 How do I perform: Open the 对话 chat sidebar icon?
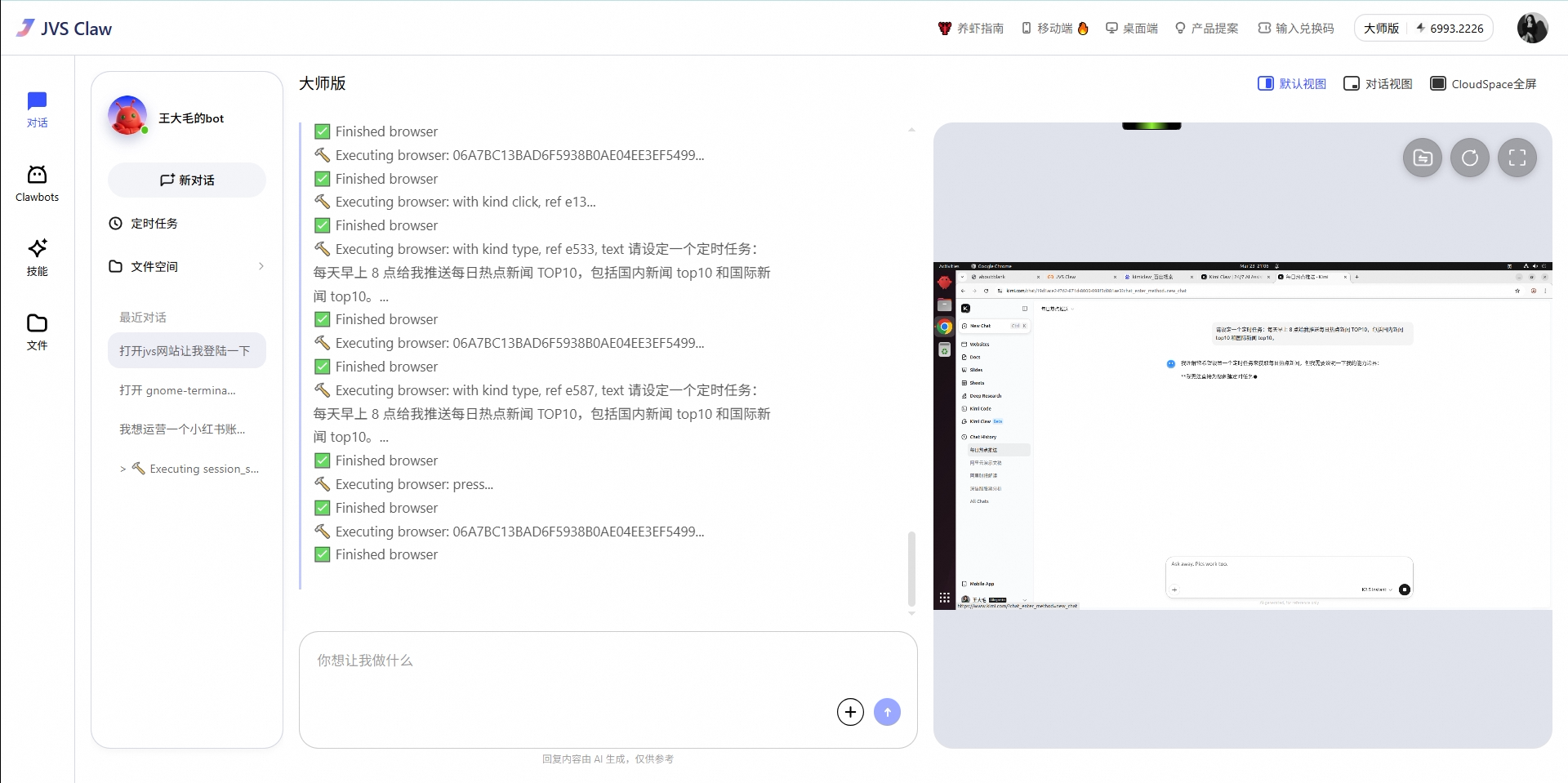pyautogui.click(x=37, y=109)
